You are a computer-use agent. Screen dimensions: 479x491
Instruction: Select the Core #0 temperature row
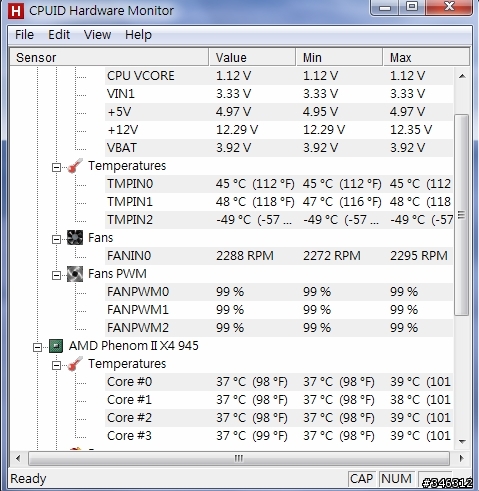279,382
